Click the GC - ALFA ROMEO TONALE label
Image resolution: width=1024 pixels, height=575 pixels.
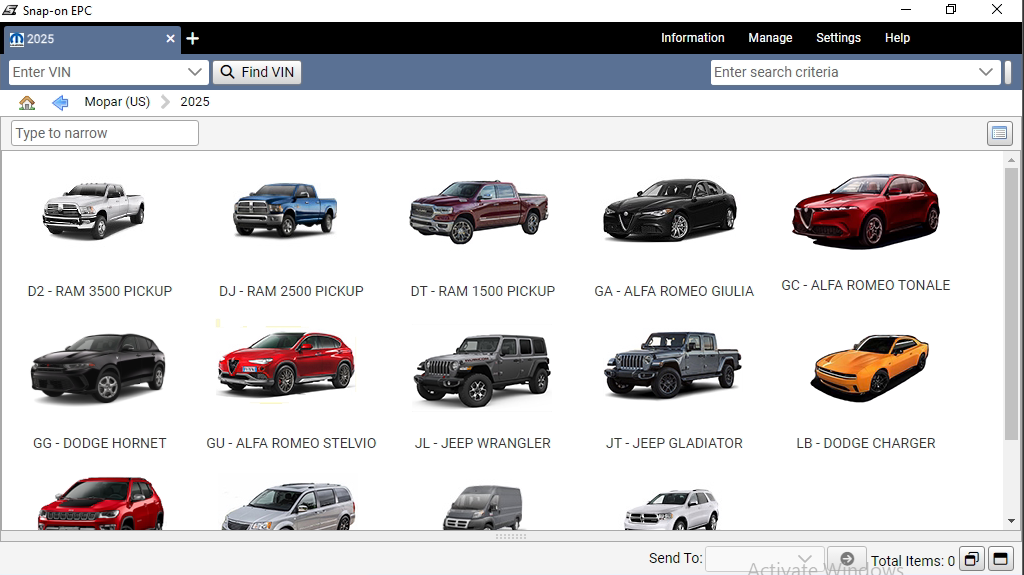click(x=866, y=286)
